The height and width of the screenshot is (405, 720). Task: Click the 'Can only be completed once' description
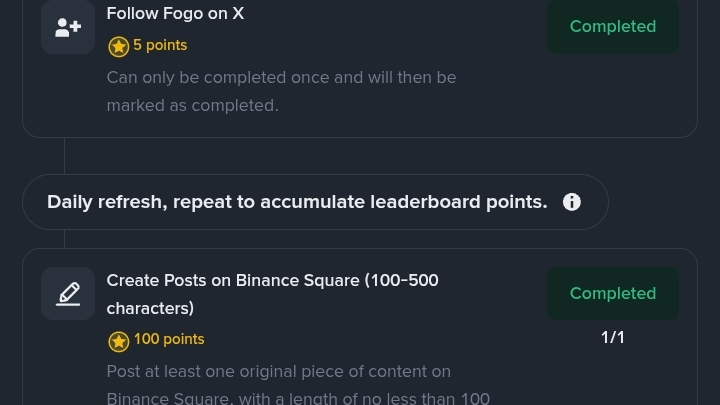(x=281, y=78)
